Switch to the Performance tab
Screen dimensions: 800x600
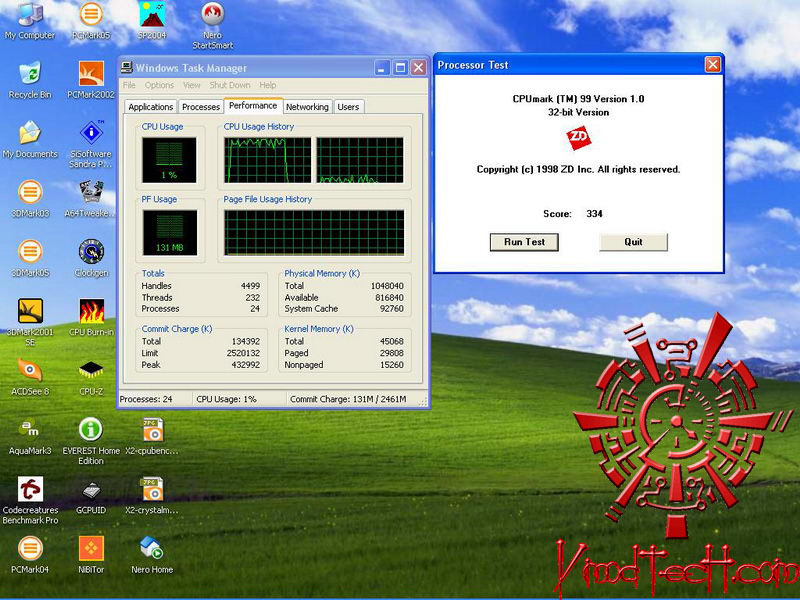pos(253,106)
